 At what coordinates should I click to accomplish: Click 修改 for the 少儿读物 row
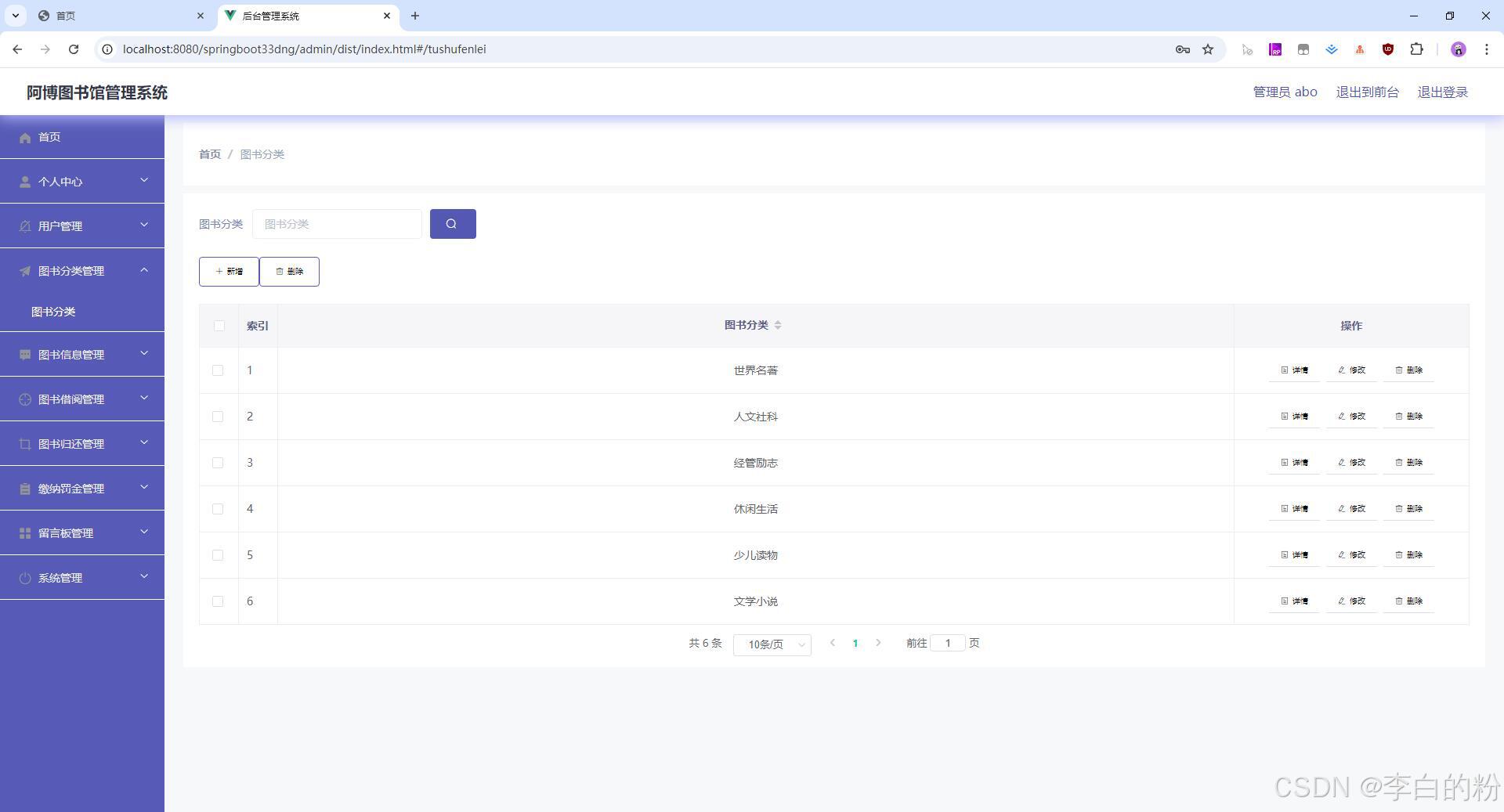(1351, 555)
